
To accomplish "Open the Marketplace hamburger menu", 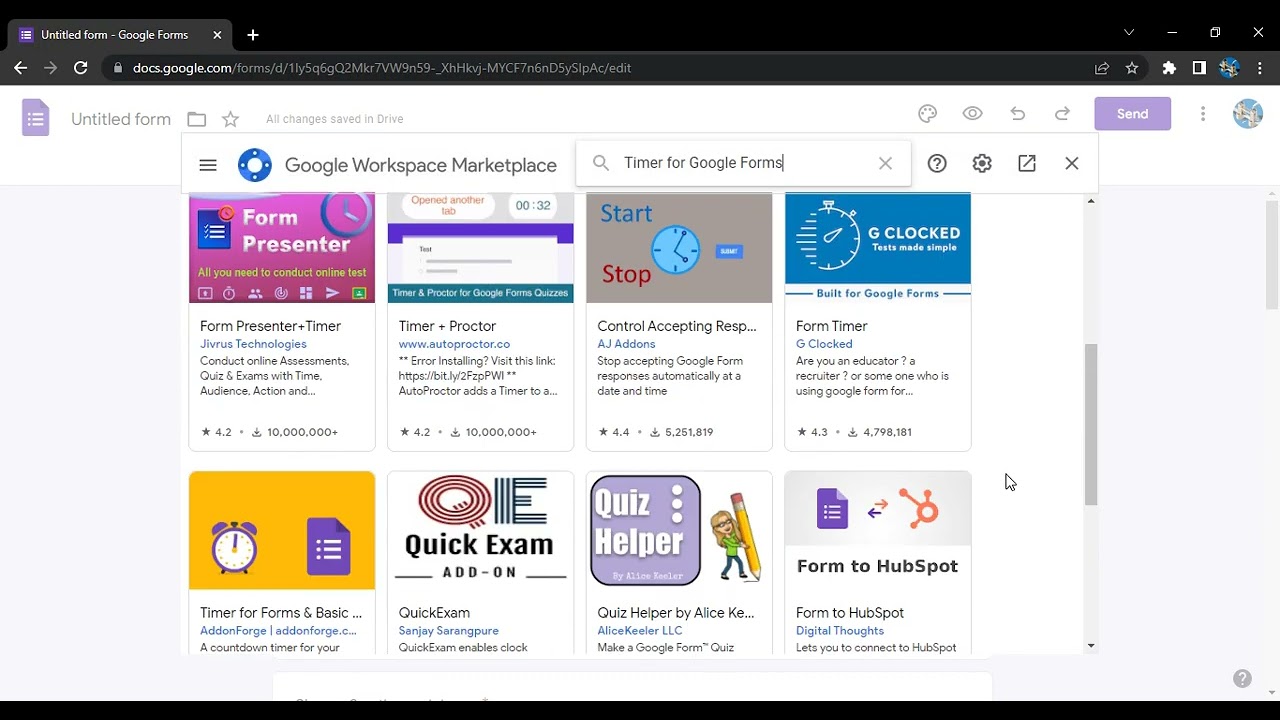I will (x=208, y=165).
